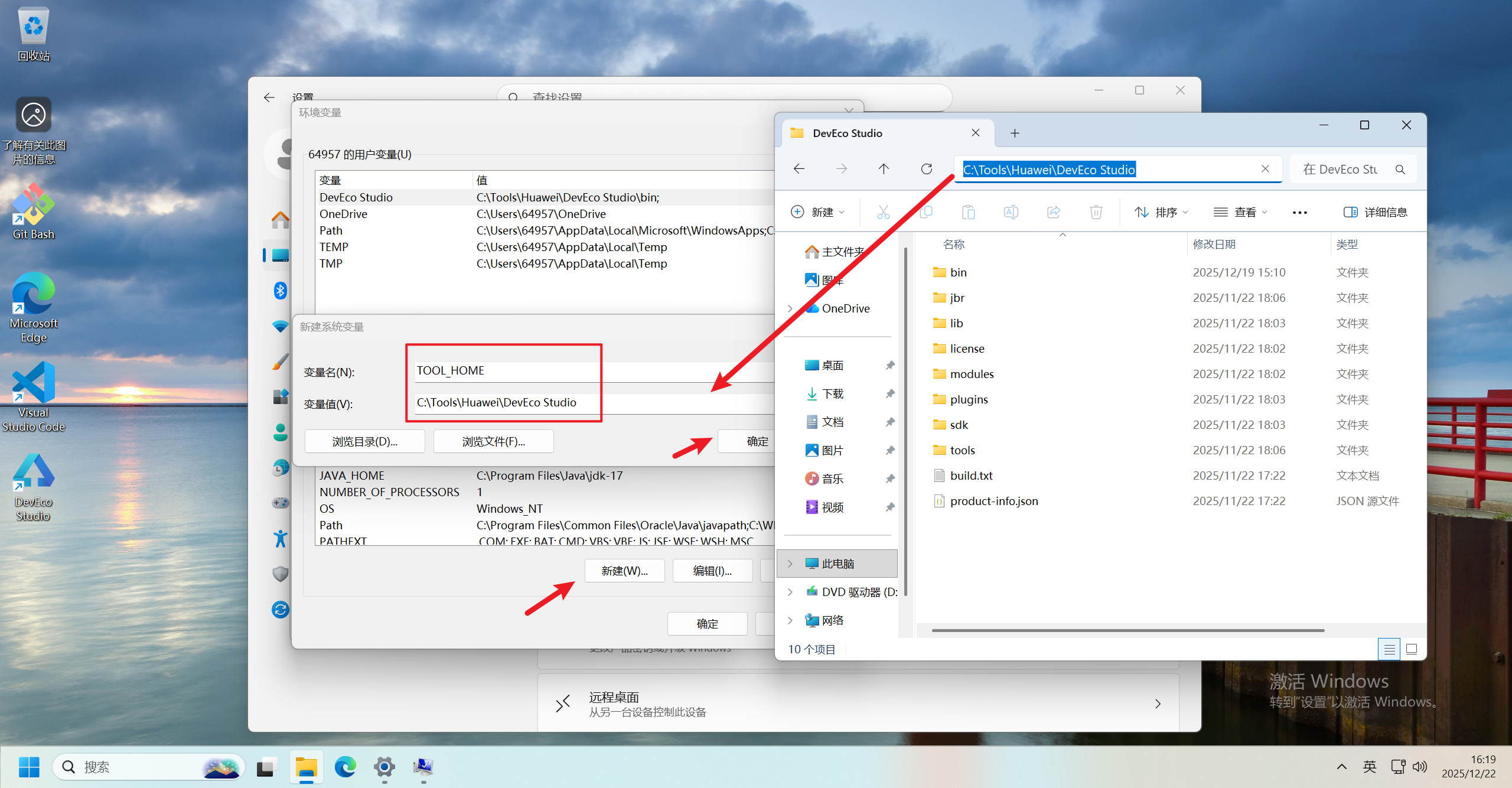Switch to details list view toggle
The height and width of the screenshot is (788, 1512).
click(x=1389, y=649)
